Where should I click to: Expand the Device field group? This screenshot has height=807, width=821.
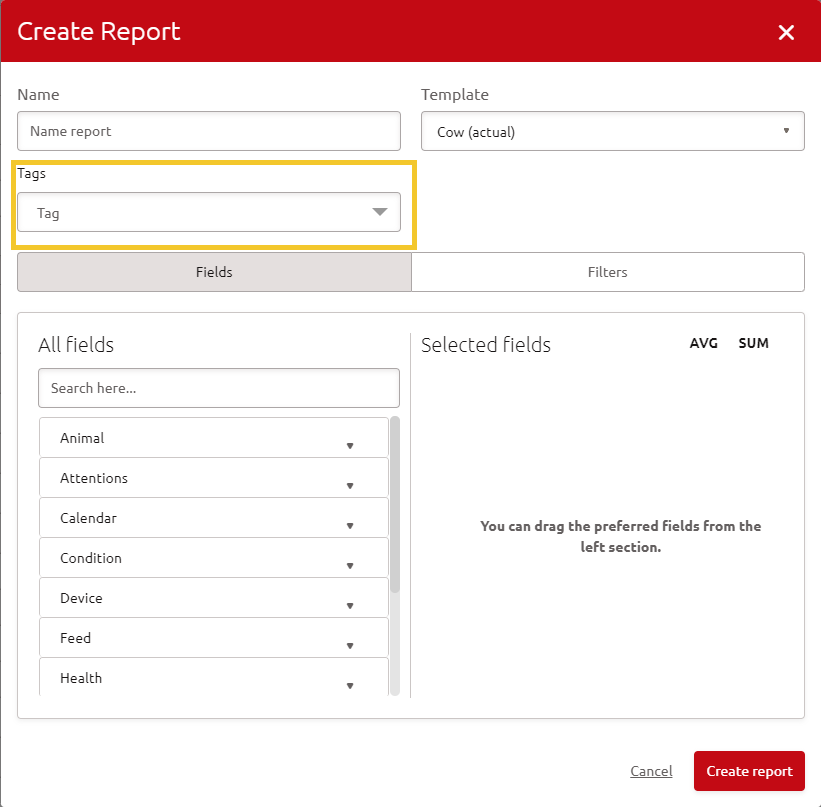[214, 598]
